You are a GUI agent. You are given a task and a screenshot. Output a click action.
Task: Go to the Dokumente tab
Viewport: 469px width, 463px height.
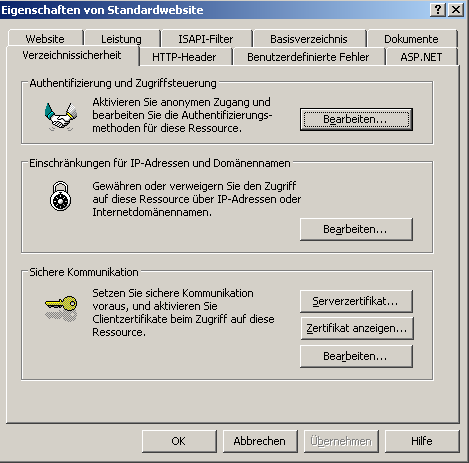(x=412, y=39)
